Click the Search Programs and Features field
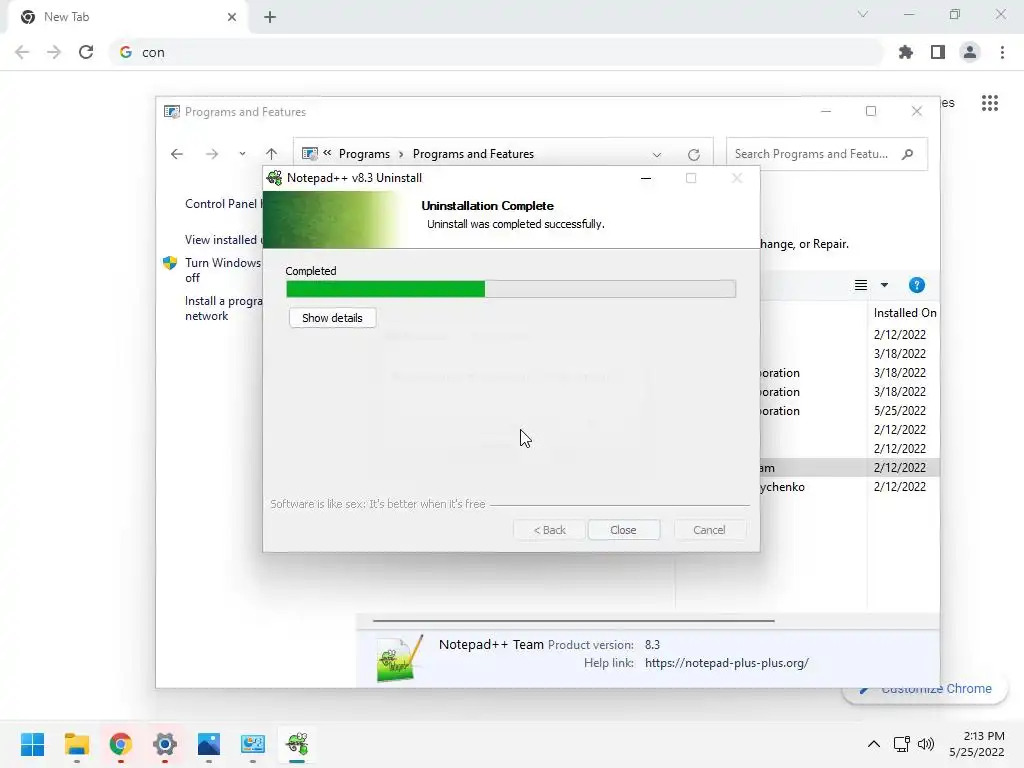The height and width of the screenshot is (768, 1024). 826,154
